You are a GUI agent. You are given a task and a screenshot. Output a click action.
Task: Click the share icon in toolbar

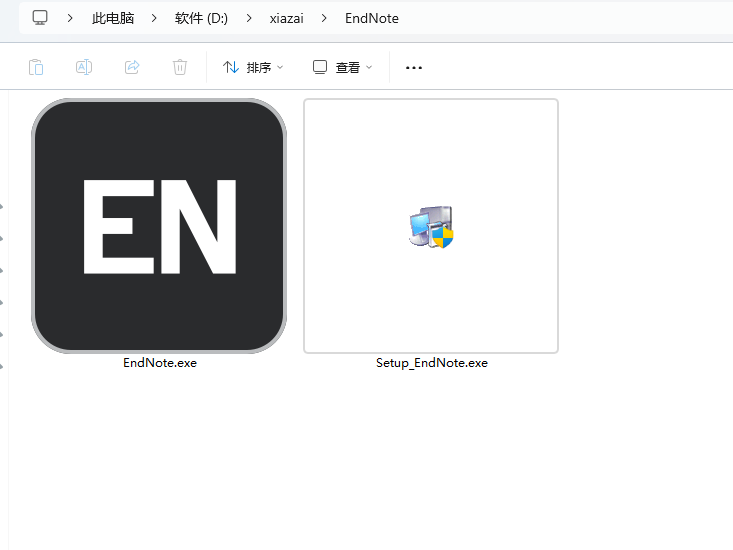click(132, 67)
